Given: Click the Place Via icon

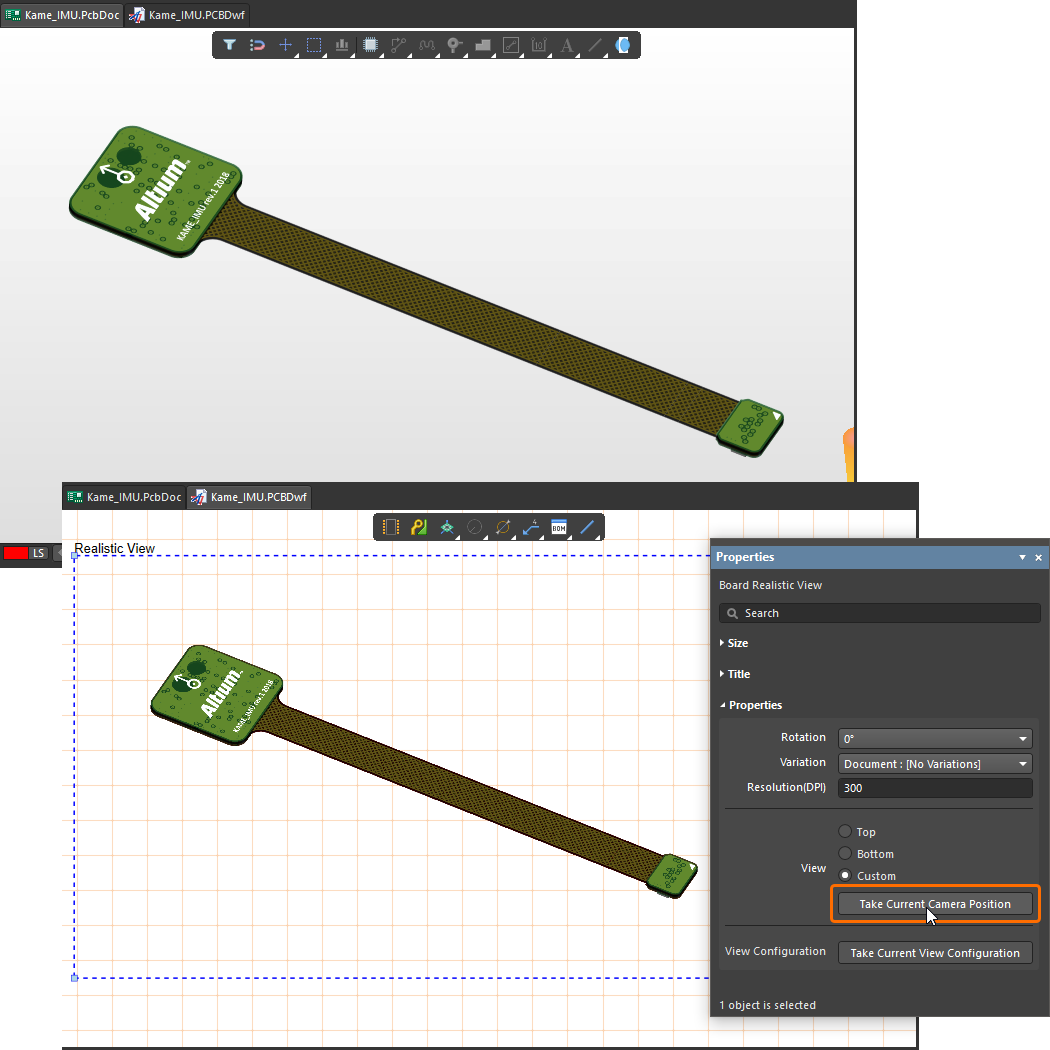Looking at the screenshot, I should [x=454, y=45].
